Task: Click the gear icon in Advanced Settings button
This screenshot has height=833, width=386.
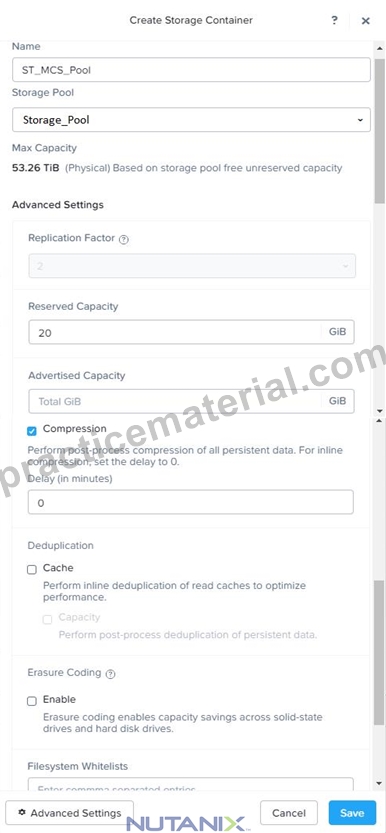Action: click(22, 812)
